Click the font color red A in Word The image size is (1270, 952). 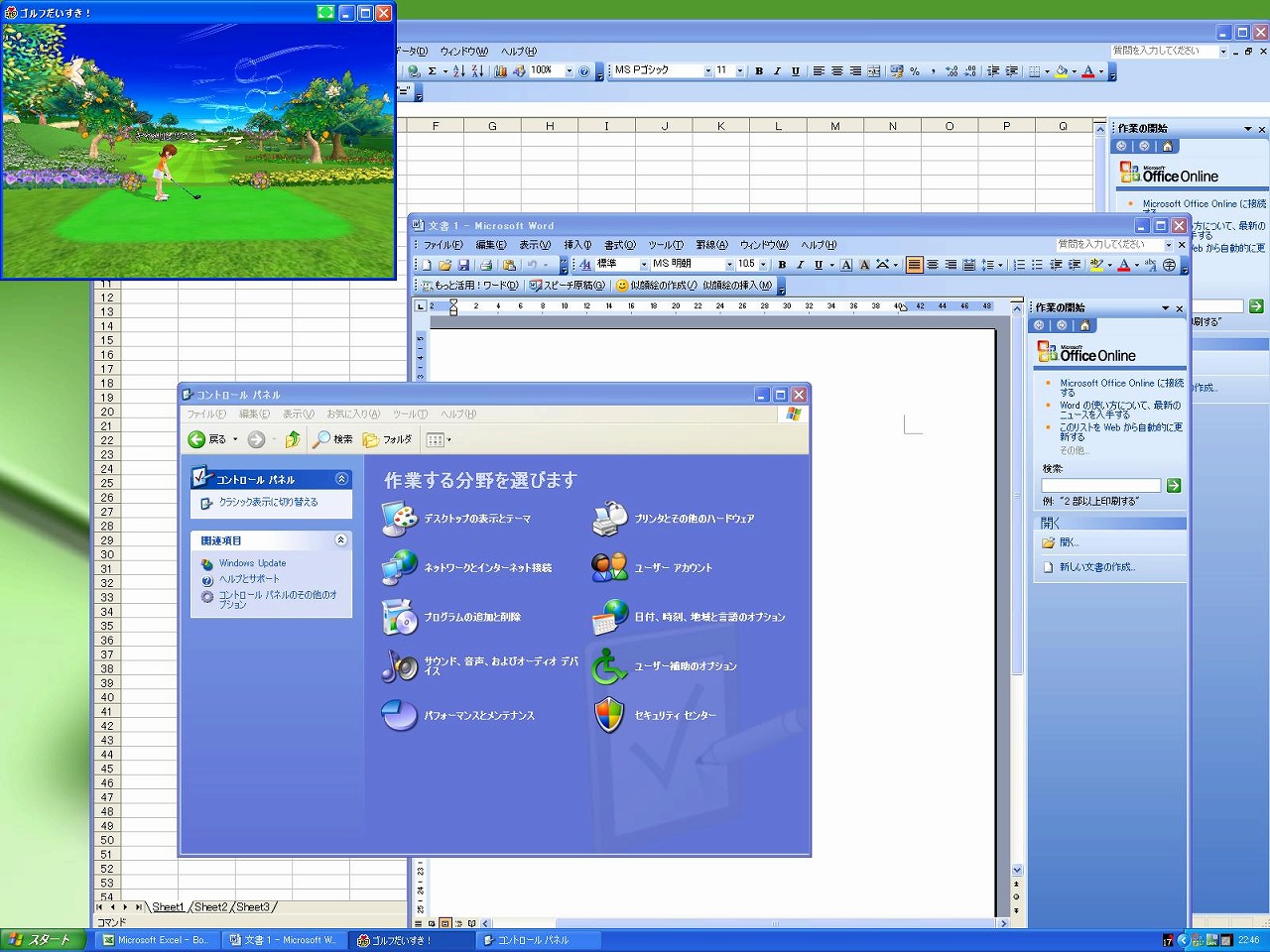pos(1123,265)
